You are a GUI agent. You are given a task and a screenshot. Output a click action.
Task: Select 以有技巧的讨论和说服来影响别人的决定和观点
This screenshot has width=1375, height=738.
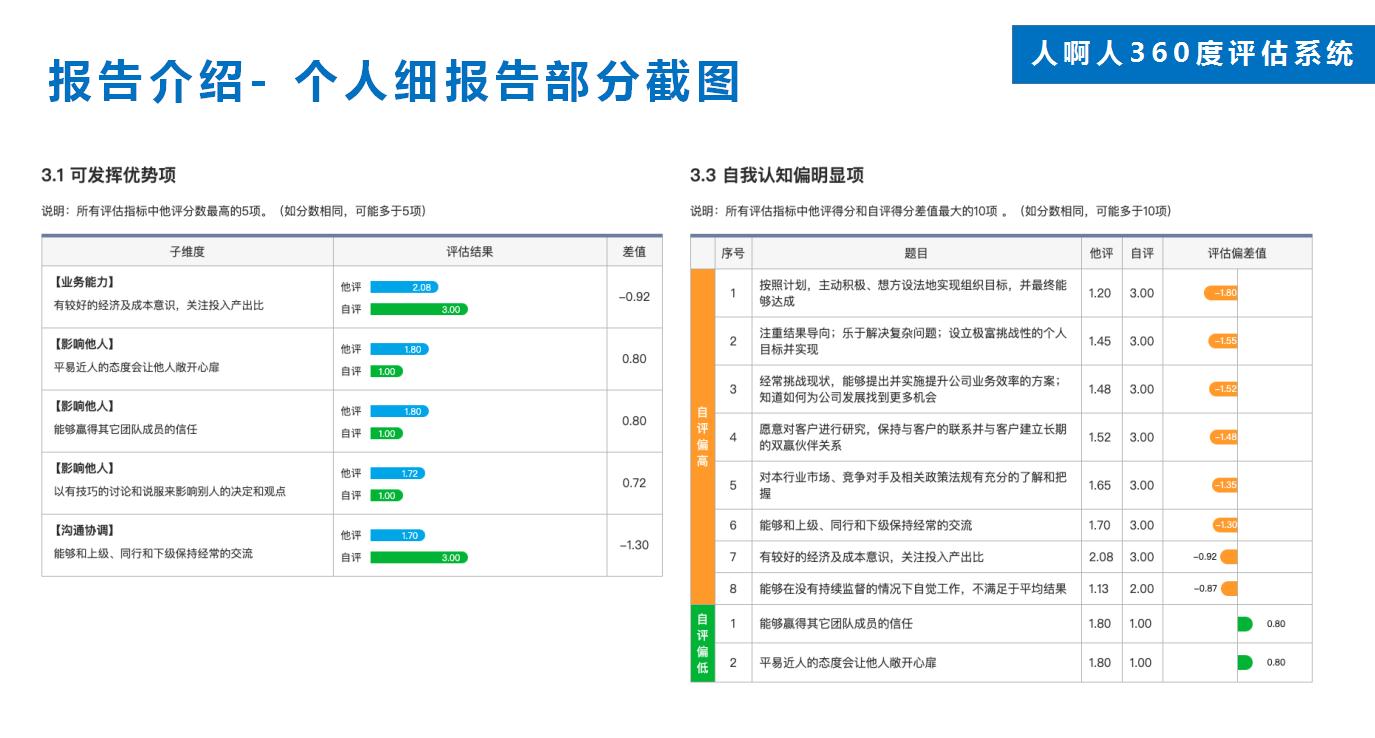170,491
